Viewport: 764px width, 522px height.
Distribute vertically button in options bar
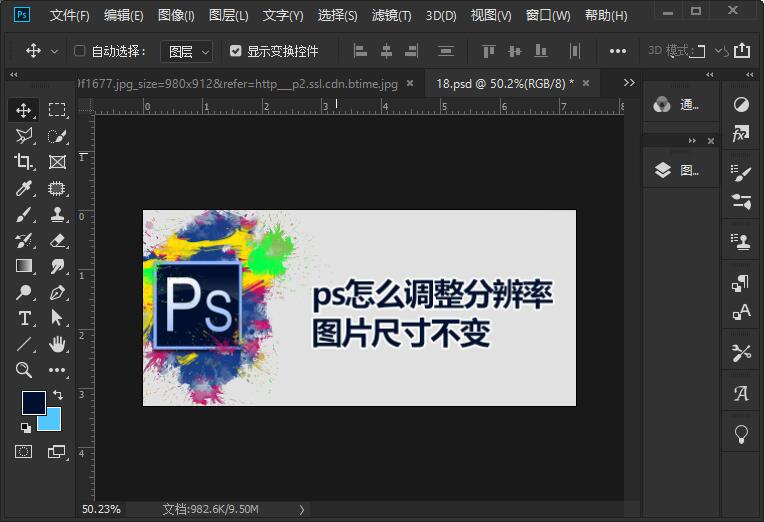tap(445, 51)
